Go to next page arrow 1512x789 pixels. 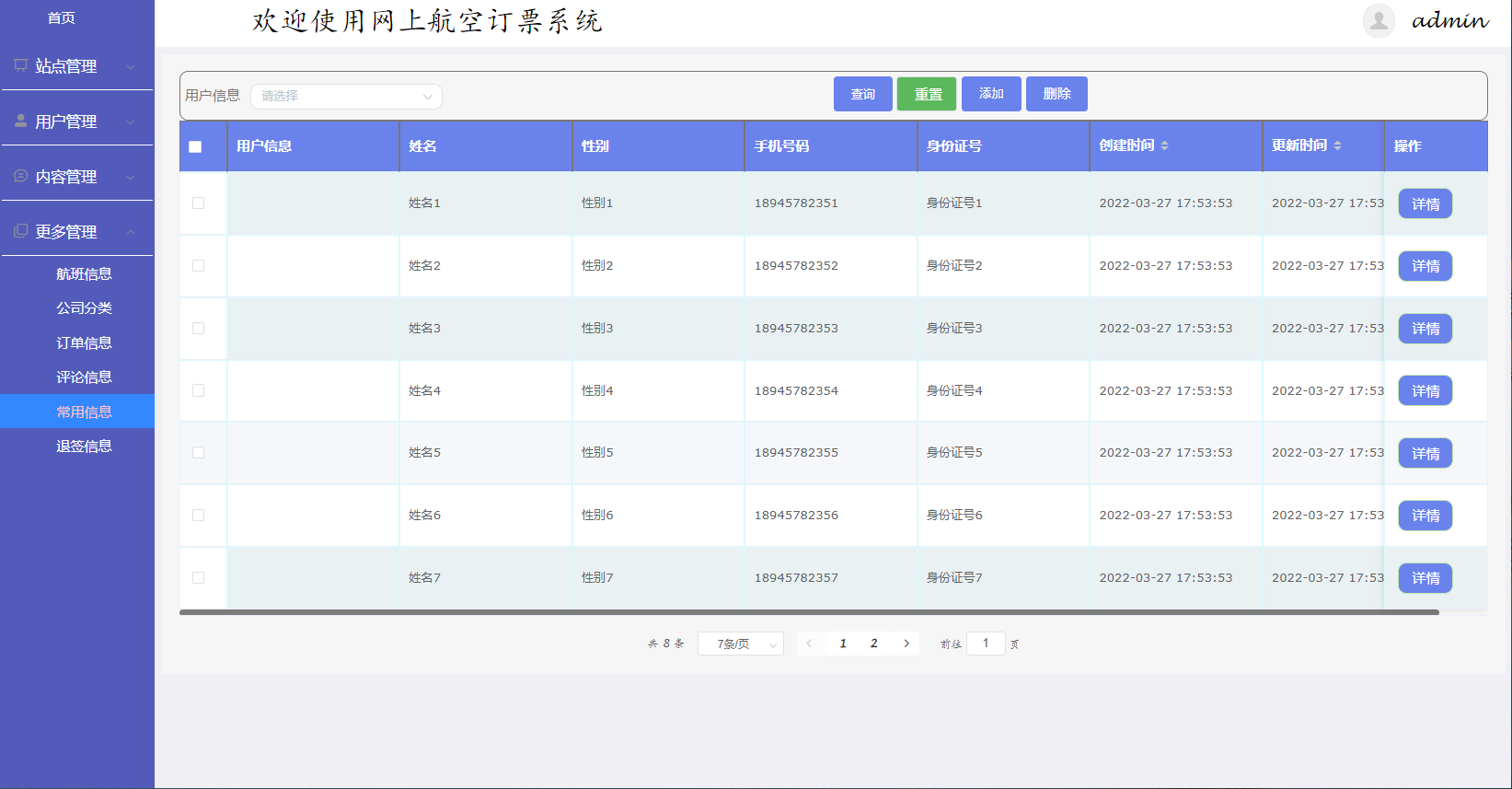coord(906,644)
